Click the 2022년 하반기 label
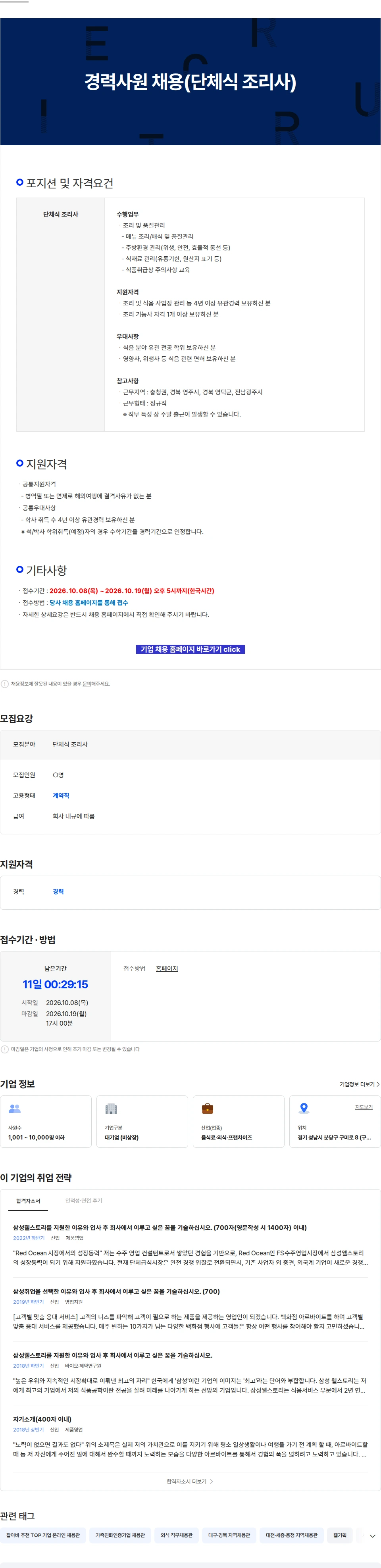This screenshot has height=1568, width=381. (x=29, y=1238)
